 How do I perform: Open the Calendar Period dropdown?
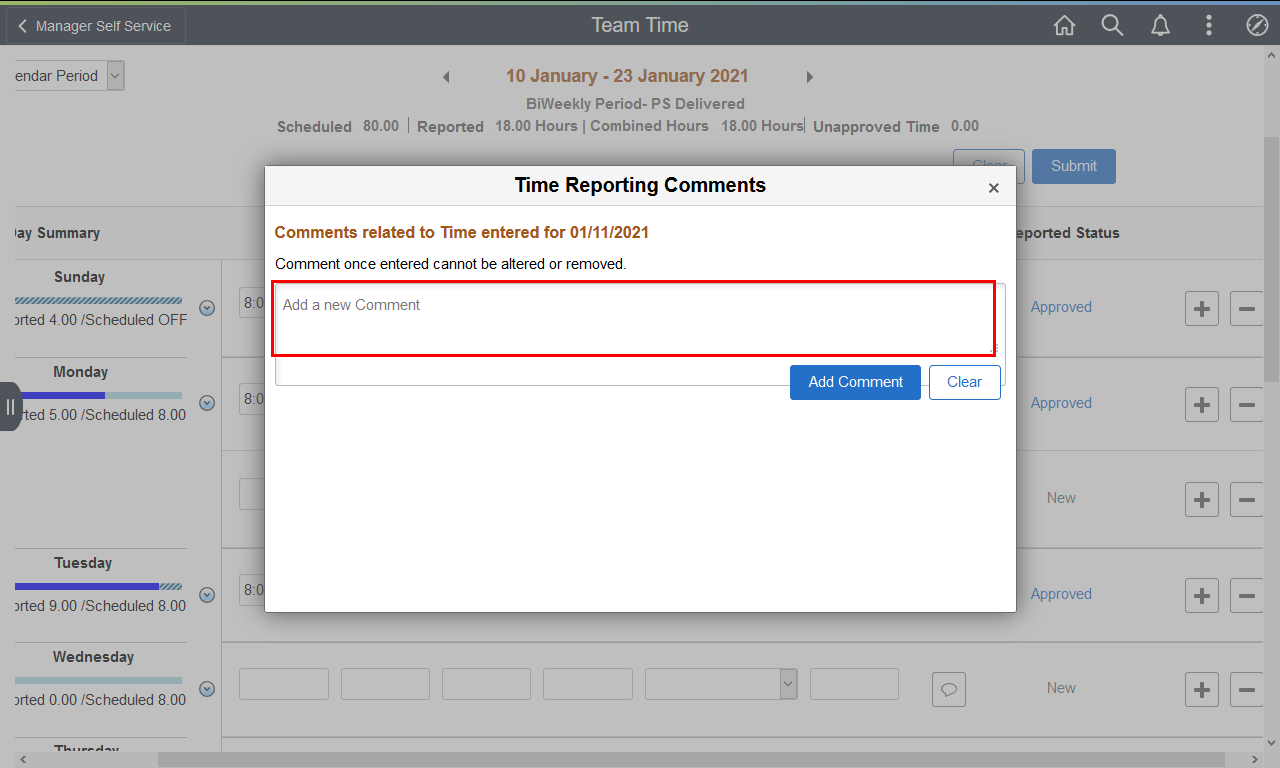tap(115, 76)
